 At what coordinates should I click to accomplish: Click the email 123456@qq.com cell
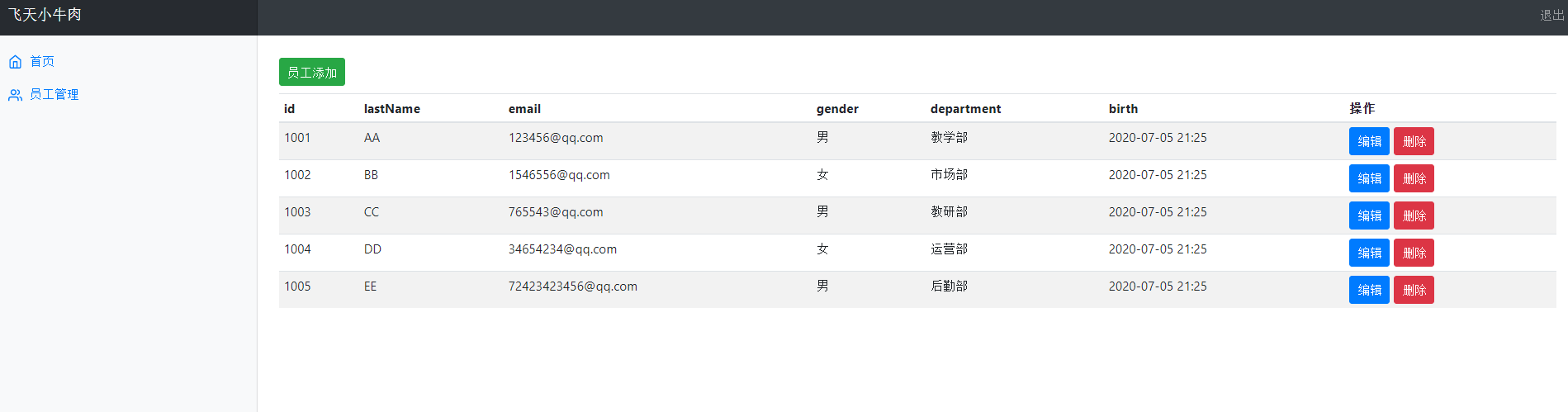click(x=556, y=138)
